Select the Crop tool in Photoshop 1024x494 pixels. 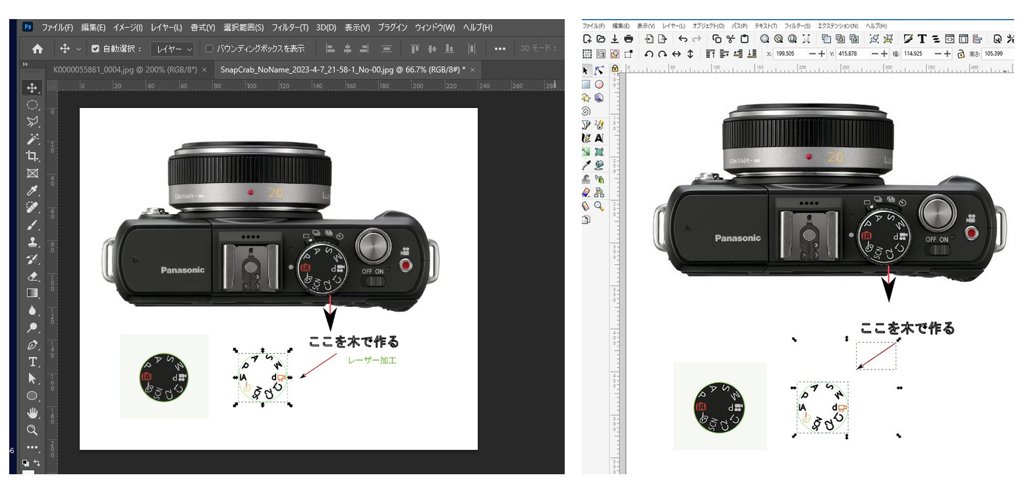tap(31, 156)
